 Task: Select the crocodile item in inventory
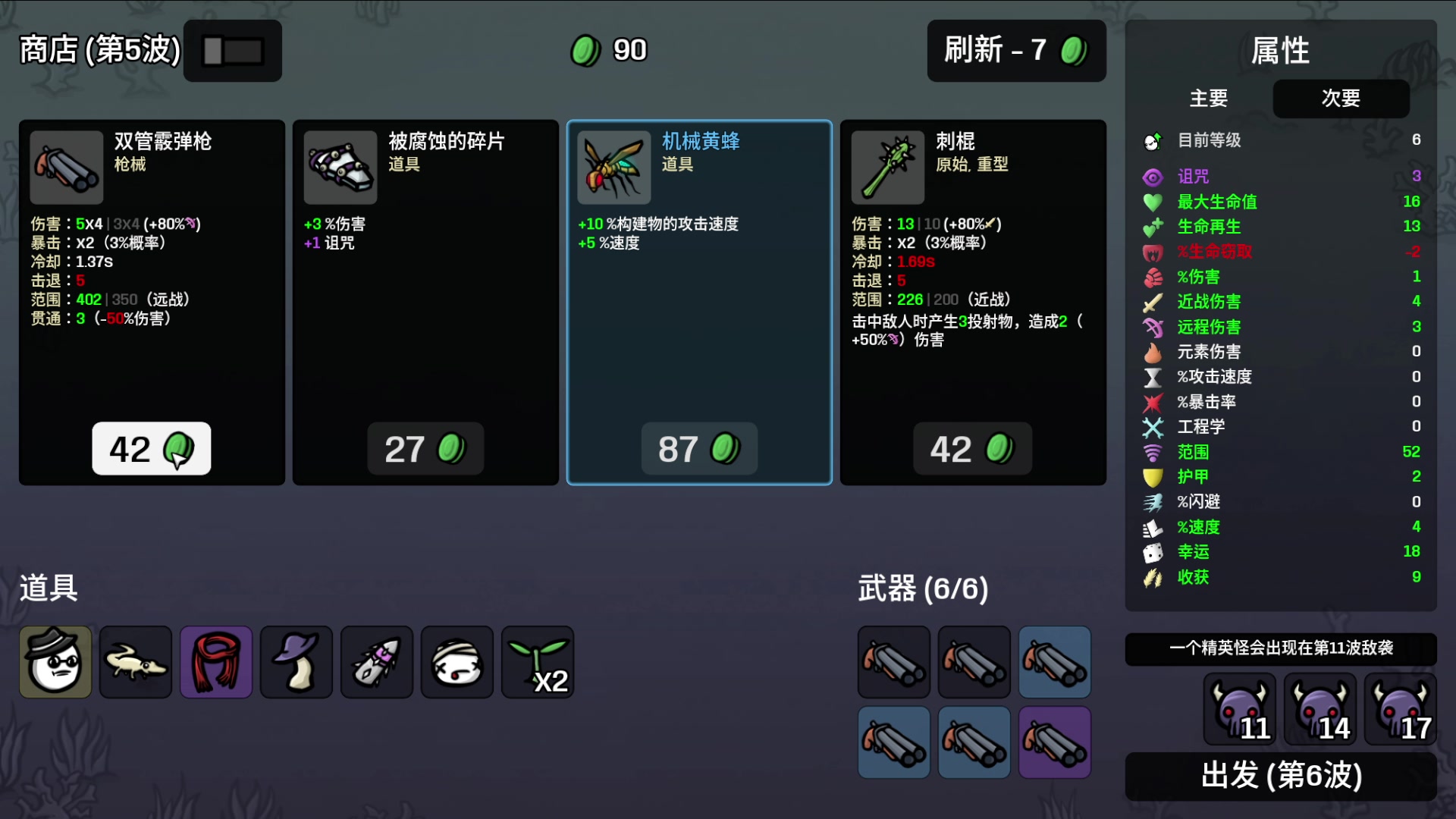coord(136,662)
